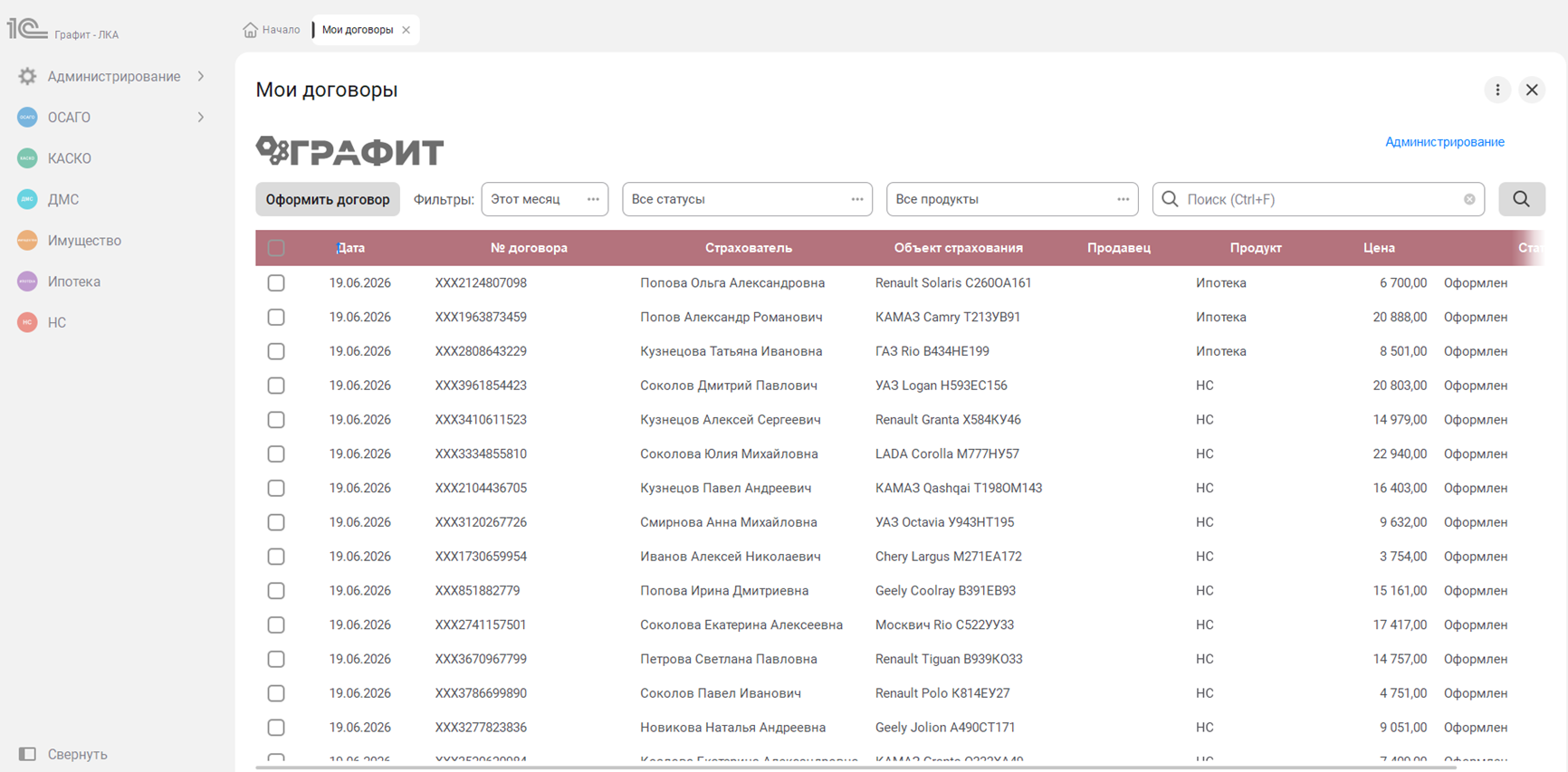The image size is (1568, 772).
Task: Open the Администрирование link
Action: pyautogui.click(x=1445, y=142)
